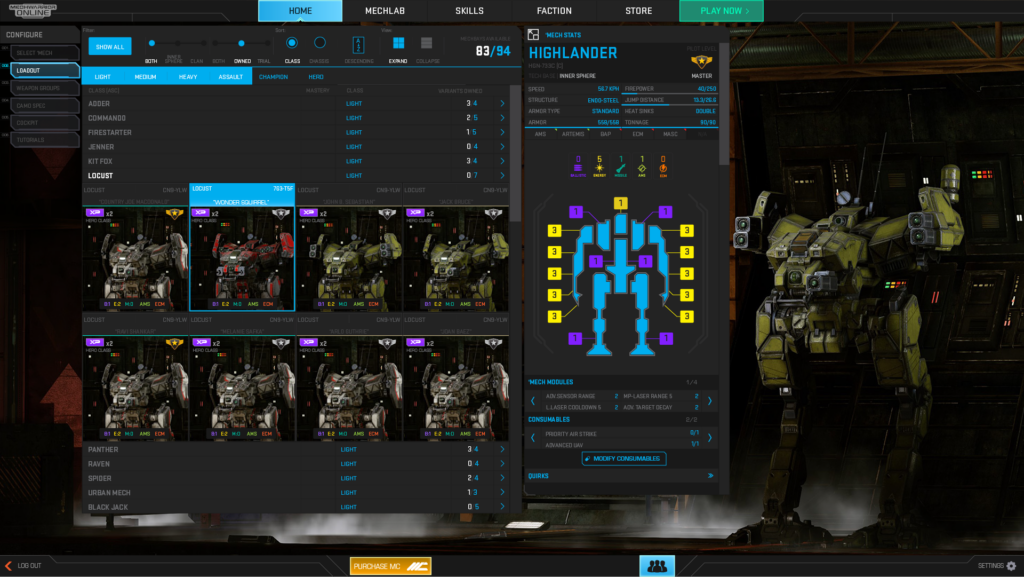The height and width of the screenshot is (577, 1024).
Task: Click the Master pilot level badge
Action: point(701,62)
